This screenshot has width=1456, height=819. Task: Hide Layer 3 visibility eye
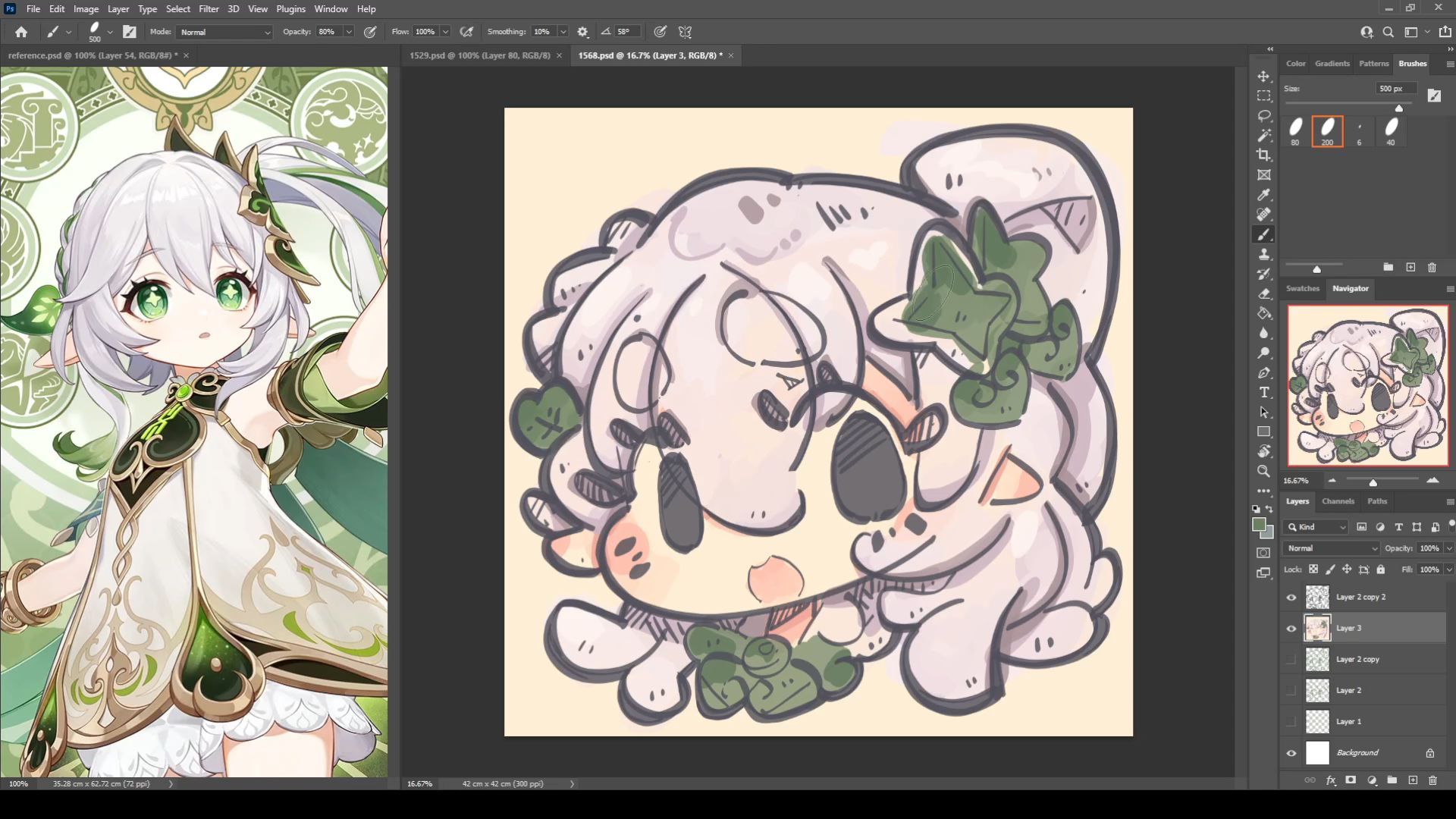[1291, 629]
